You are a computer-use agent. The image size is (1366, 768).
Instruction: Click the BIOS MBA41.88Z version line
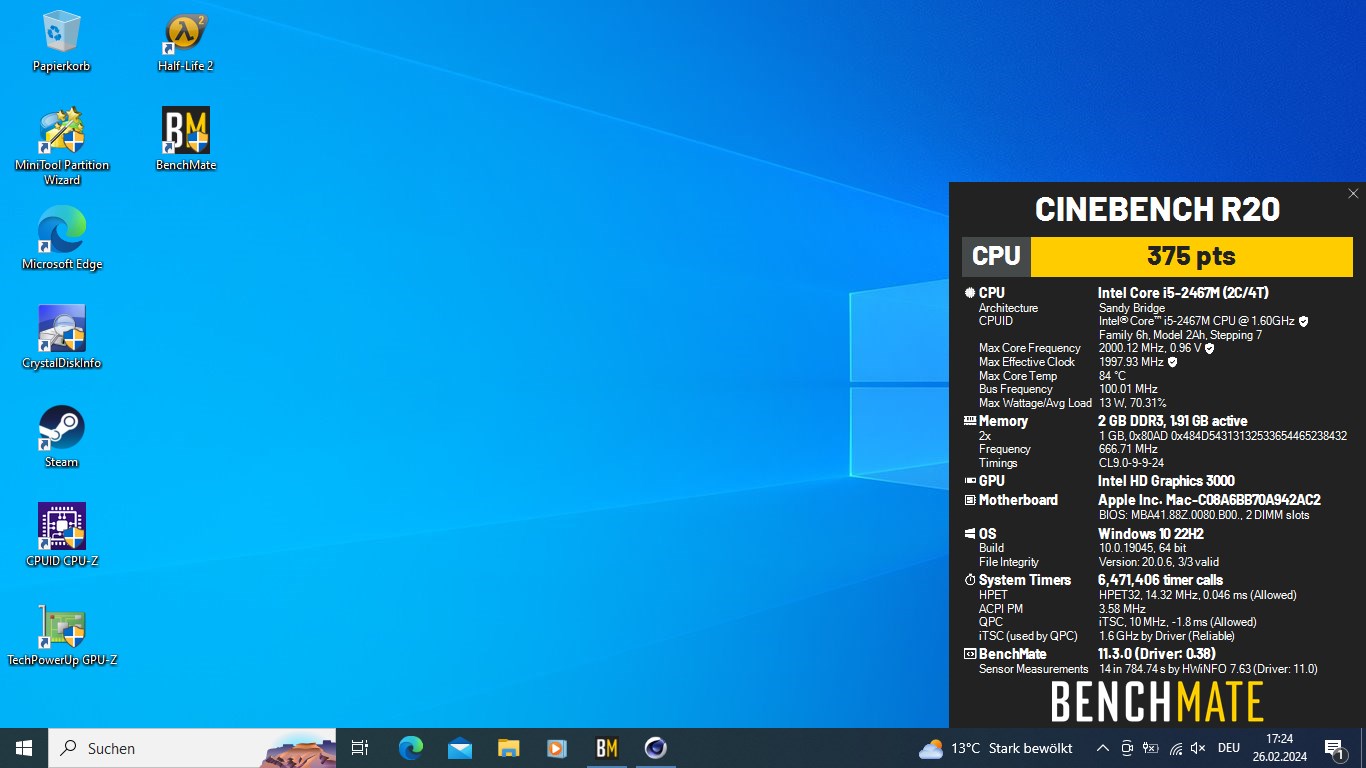[x=1204, y=515]
